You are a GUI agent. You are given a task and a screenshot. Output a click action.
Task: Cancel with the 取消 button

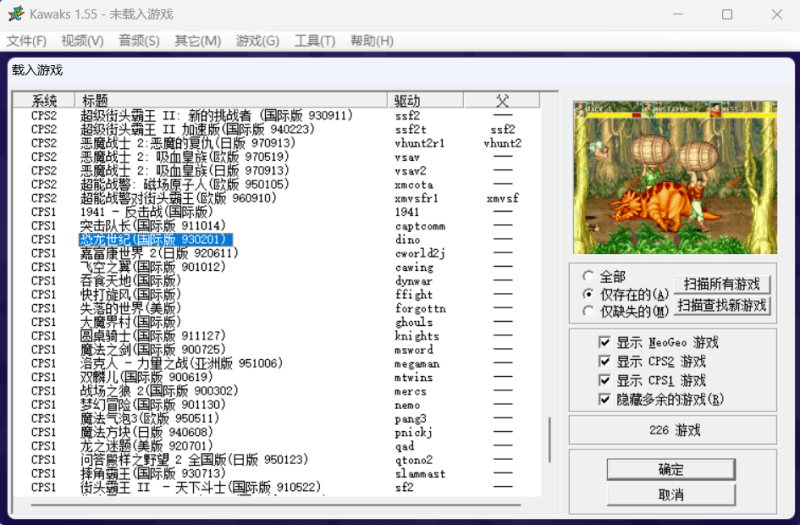pyautogui.click(x=671, y=494)
